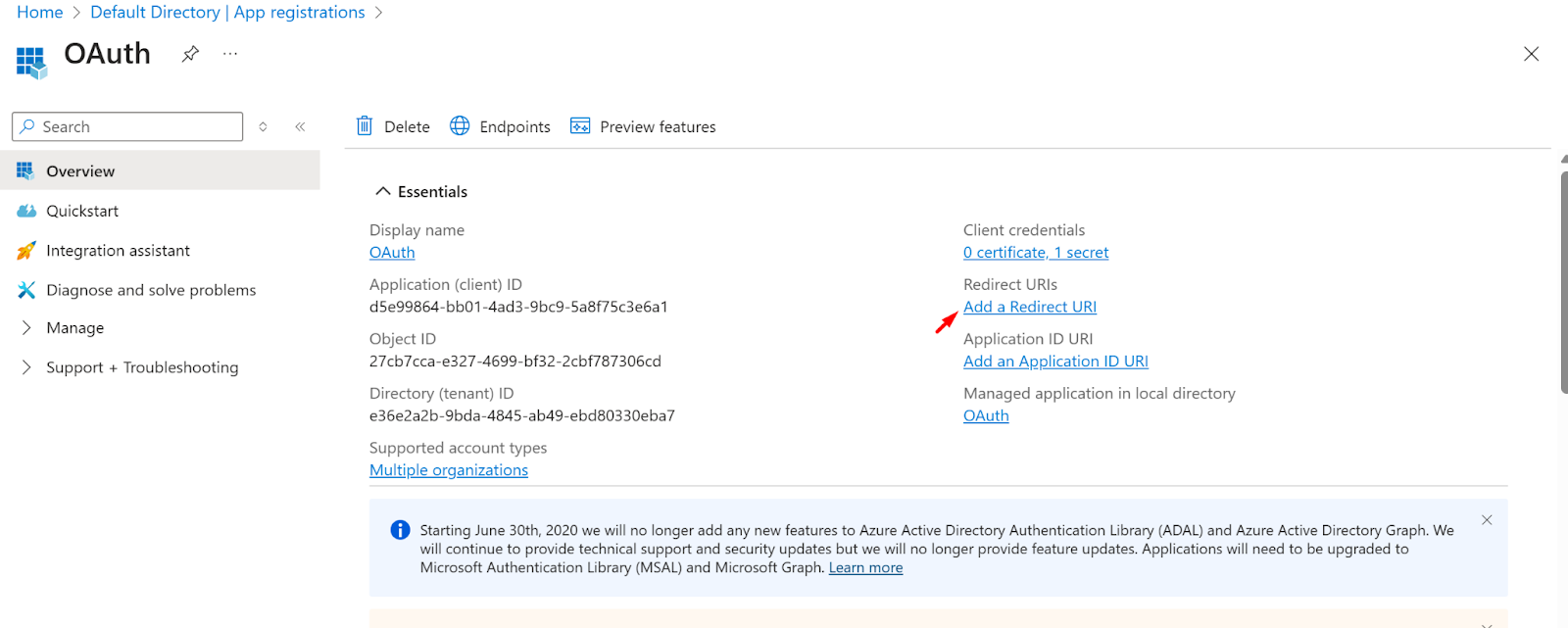Open the 0 certificate, 1 secret link

point(1036,253)
